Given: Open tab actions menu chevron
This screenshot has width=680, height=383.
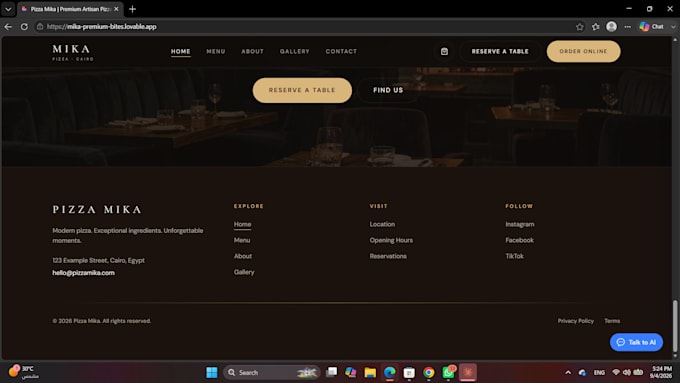Looking at the screenshot, I should pos(8,9).
